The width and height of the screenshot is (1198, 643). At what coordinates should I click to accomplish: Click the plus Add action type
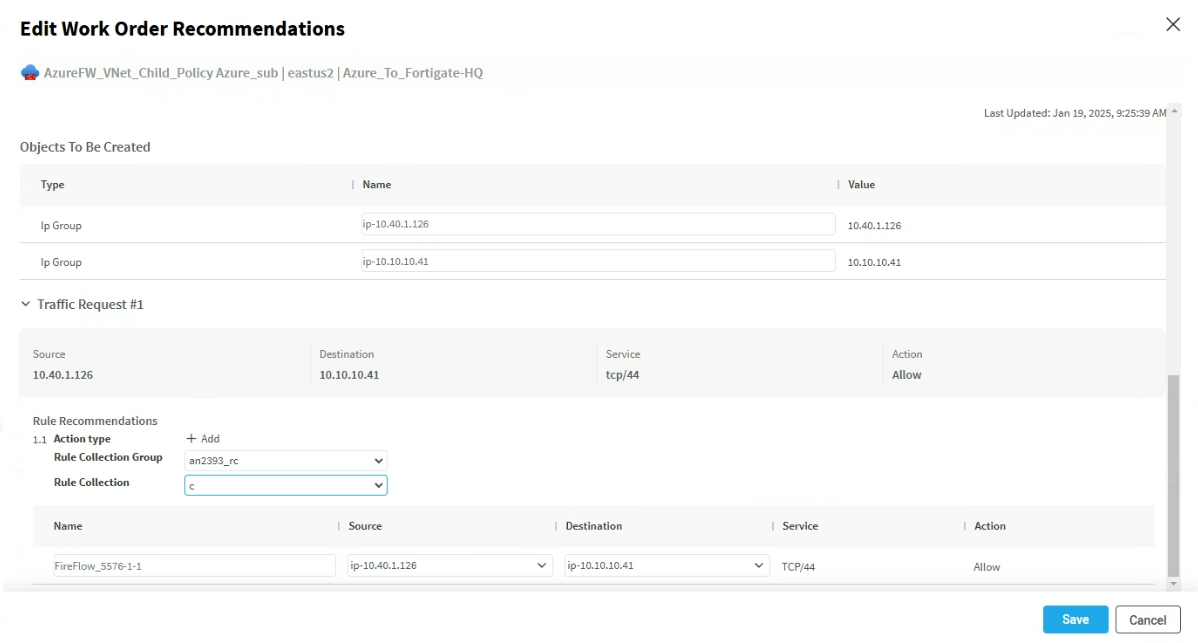pyautogui.click(x=203, y=439)
